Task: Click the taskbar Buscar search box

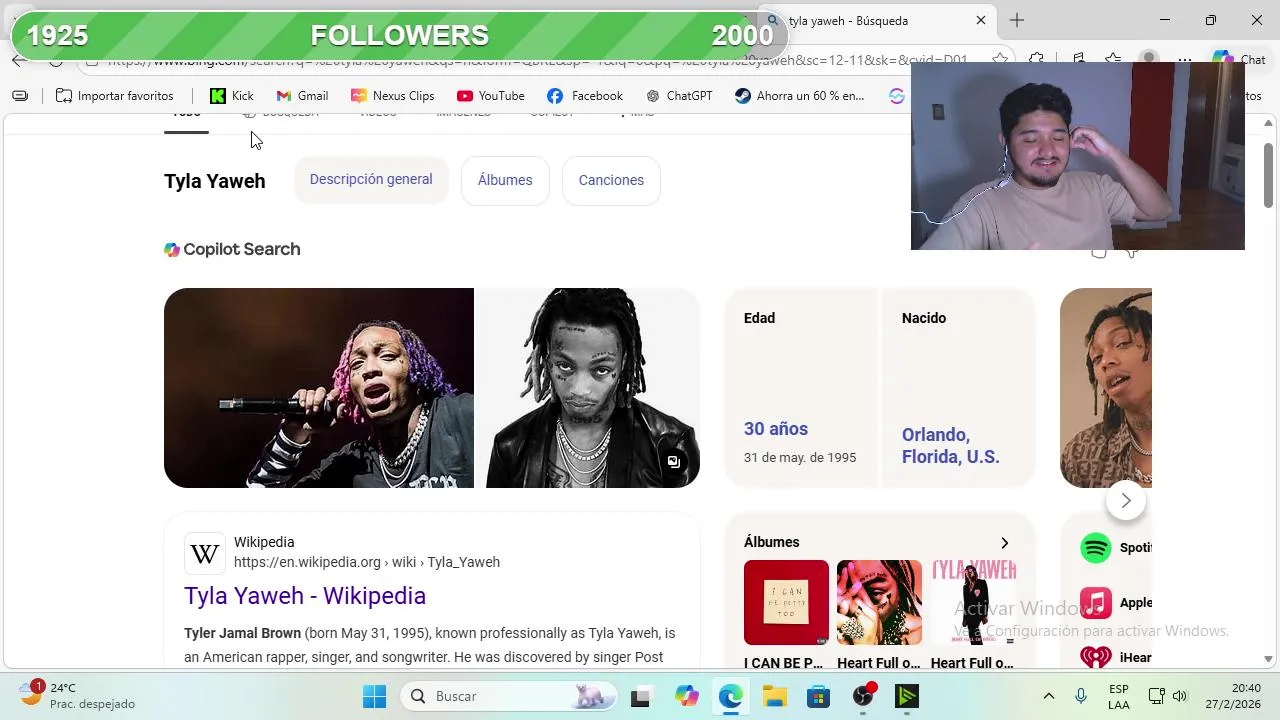Action: point(507,696)
